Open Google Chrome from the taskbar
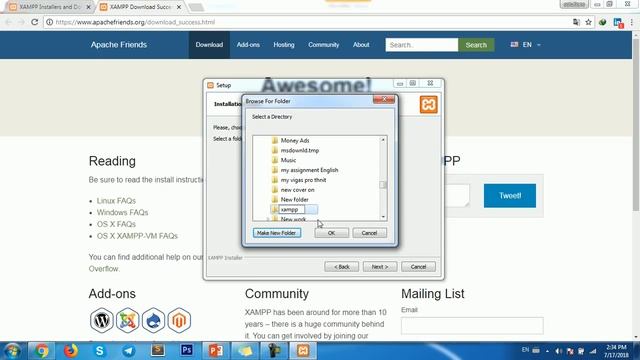This screenshot has width=640, height=360. pyautogui.click(x=41, y=351)
